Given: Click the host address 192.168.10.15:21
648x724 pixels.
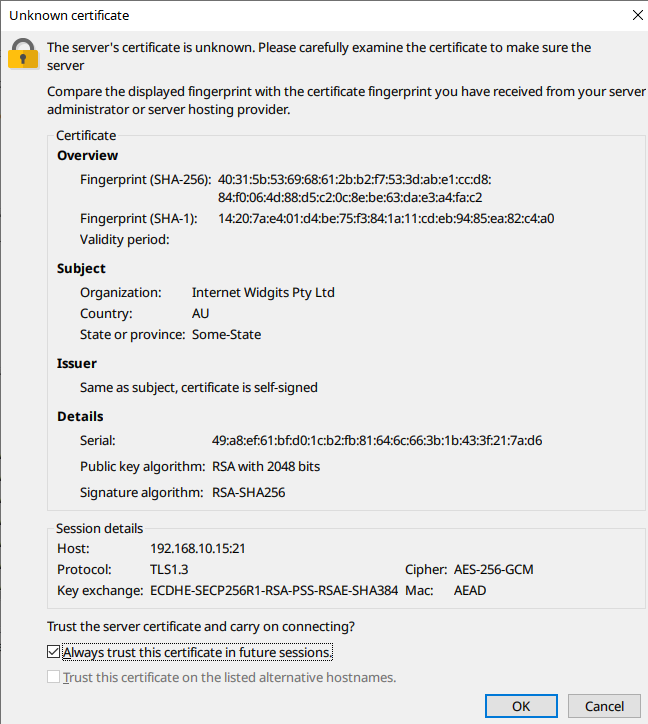Looking at the screenshot, I should pyautogui.click(x=198, y=549).
